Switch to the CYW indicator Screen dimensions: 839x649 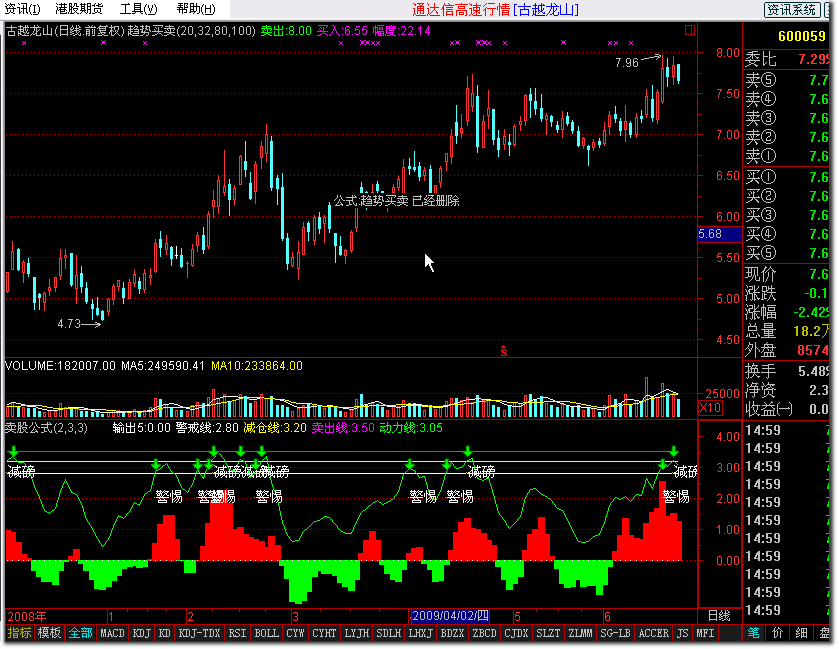295,633
